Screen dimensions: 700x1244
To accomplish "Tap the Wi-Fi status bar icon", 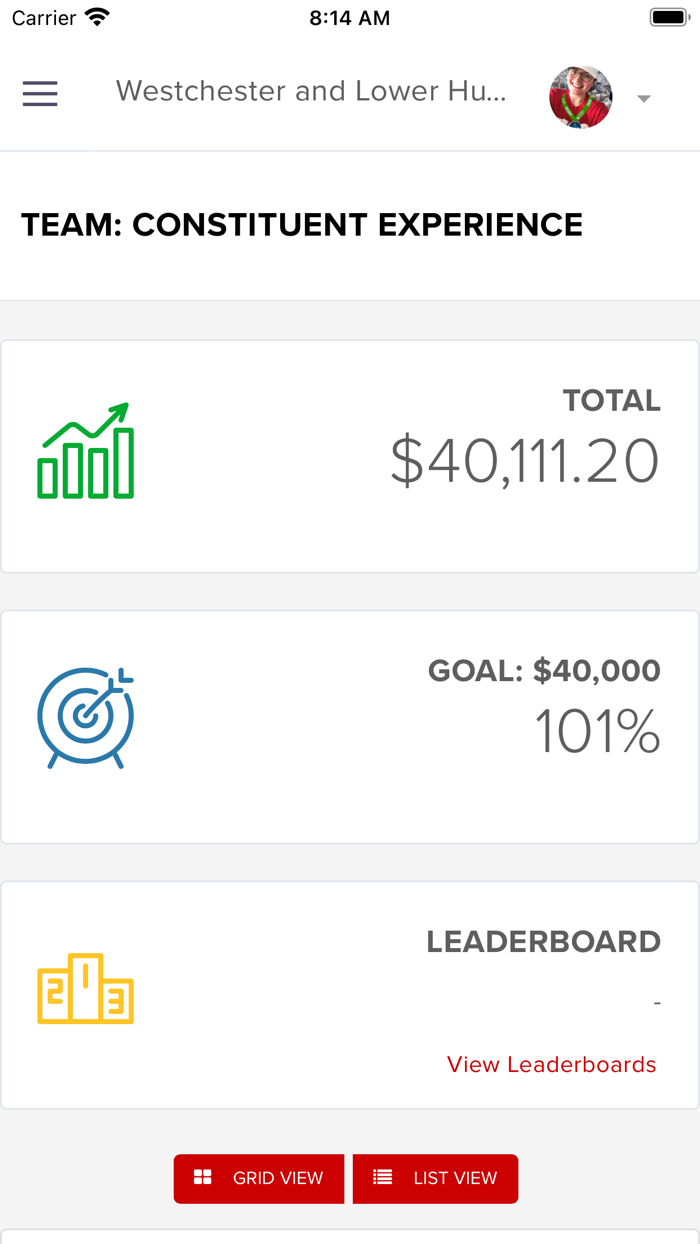I will pos(97,17).
